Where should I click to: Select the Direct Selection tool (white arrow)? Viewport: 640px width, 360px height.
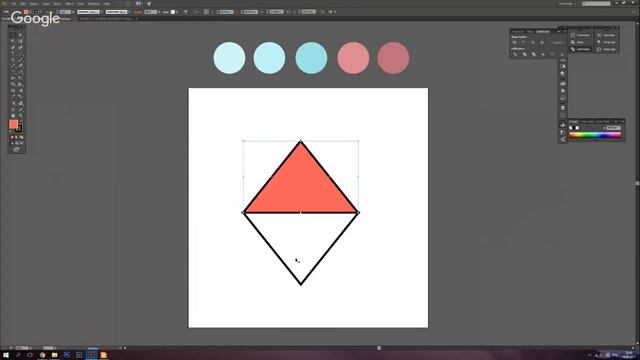[20, 35]
